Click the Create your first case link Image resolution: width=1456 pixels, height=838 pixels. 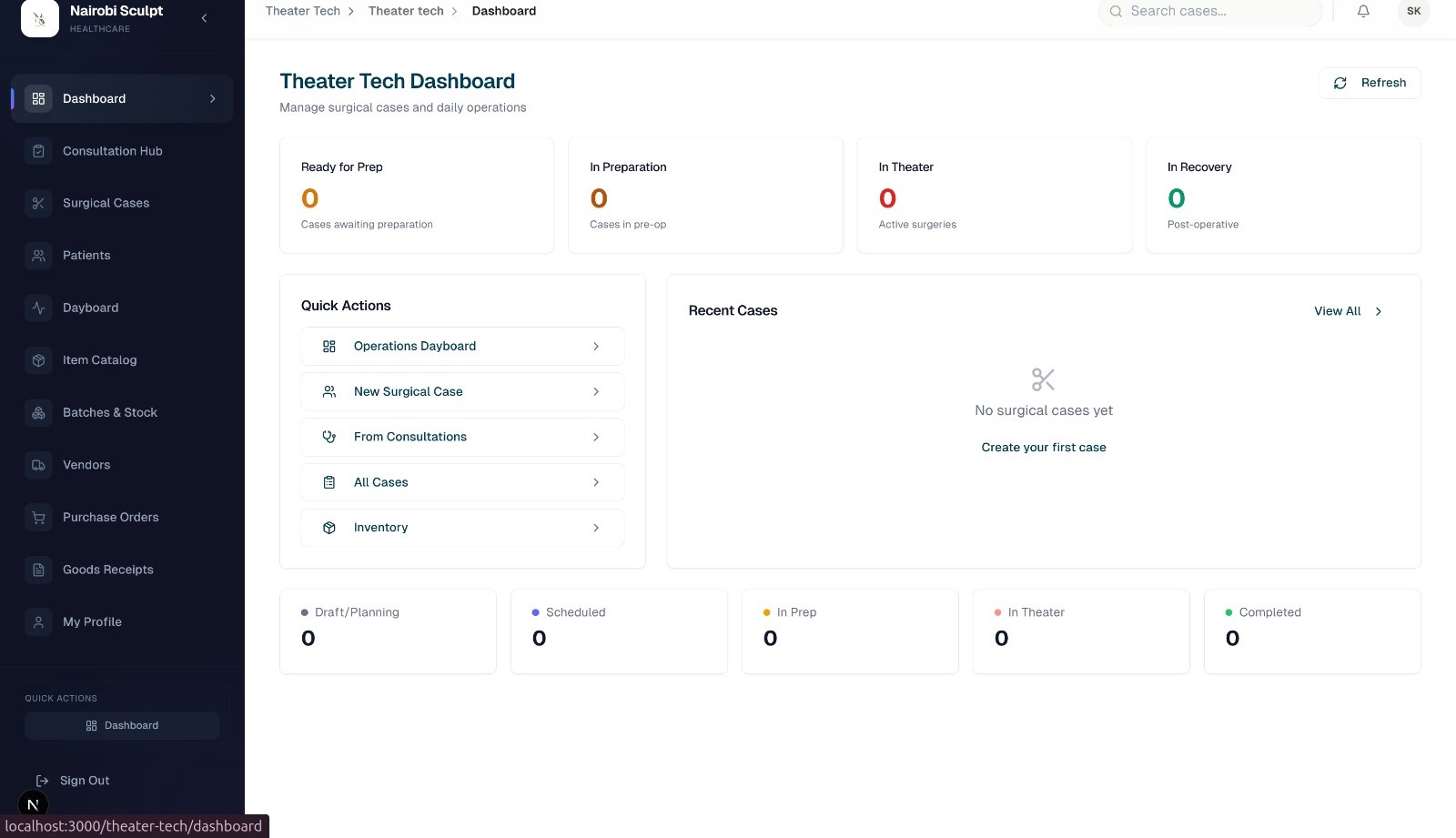point(1043,447)
